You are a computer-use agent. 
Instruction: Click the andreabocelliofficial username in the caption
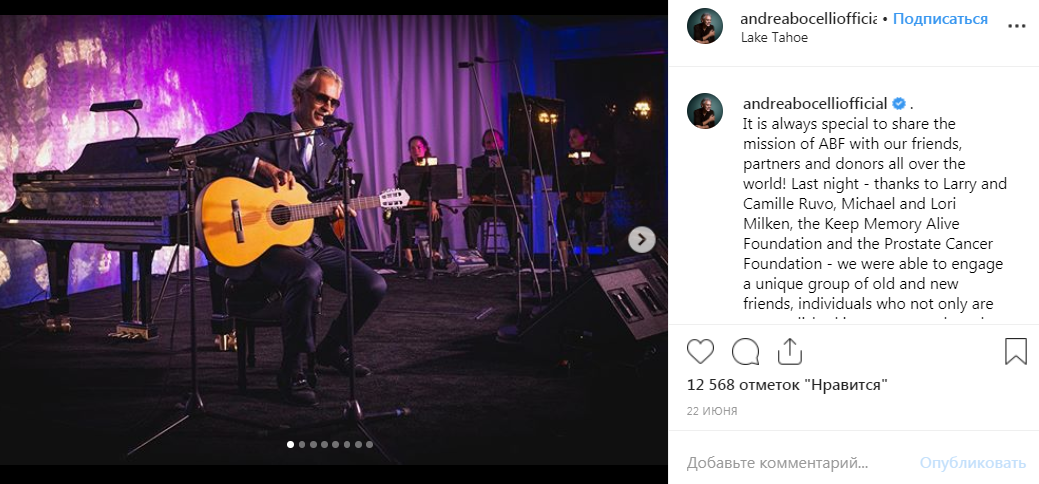(815, 104)
